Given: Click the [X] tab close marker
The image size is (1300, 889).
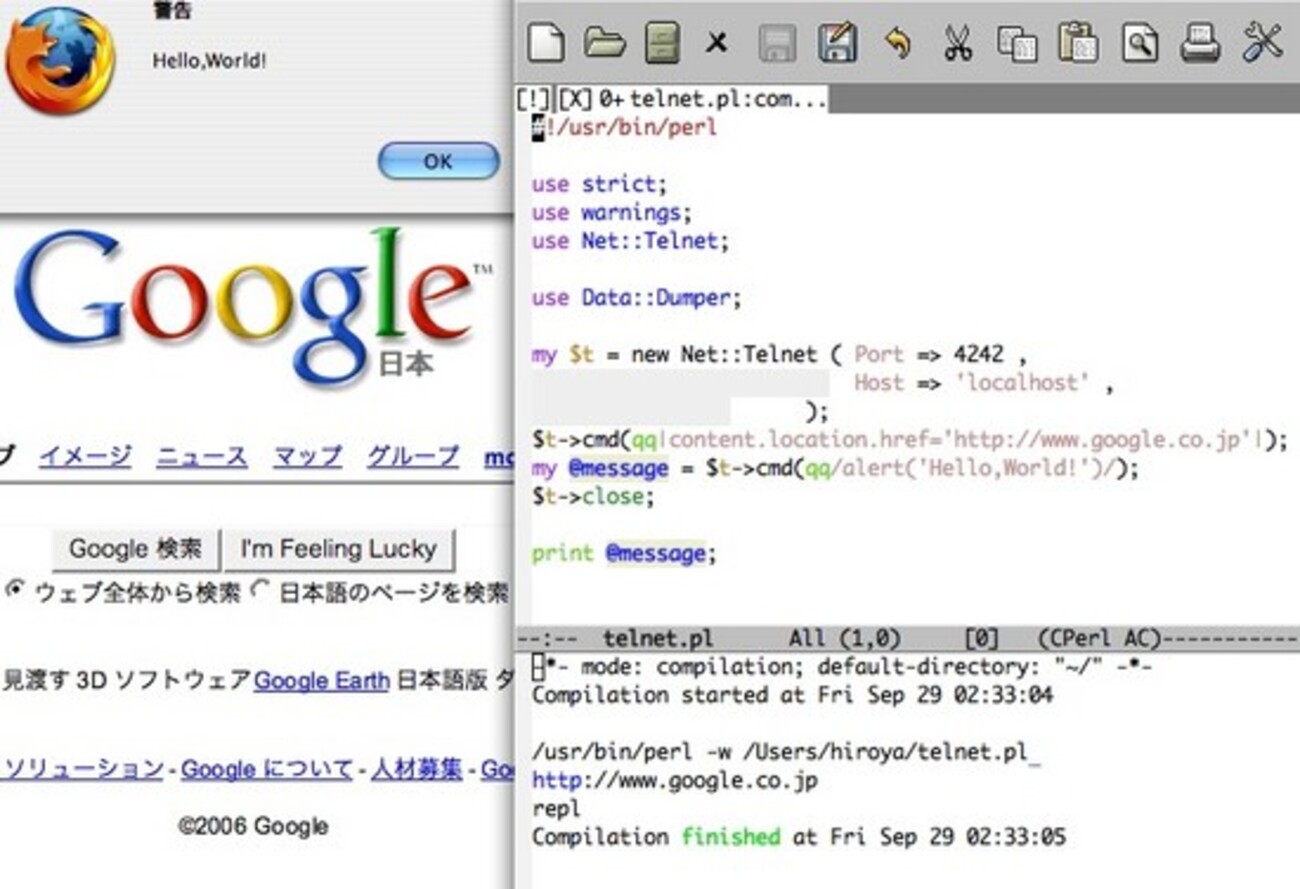Looking at the screenshot, I should (x=574, y=99).
